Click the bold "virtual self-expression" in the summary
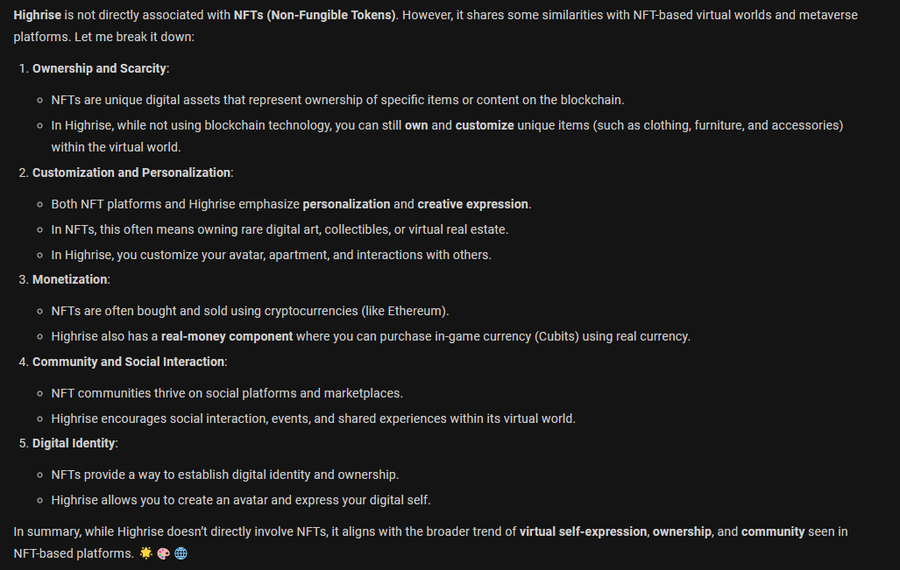This screenshot has height=570, width=900. (583, 532)
